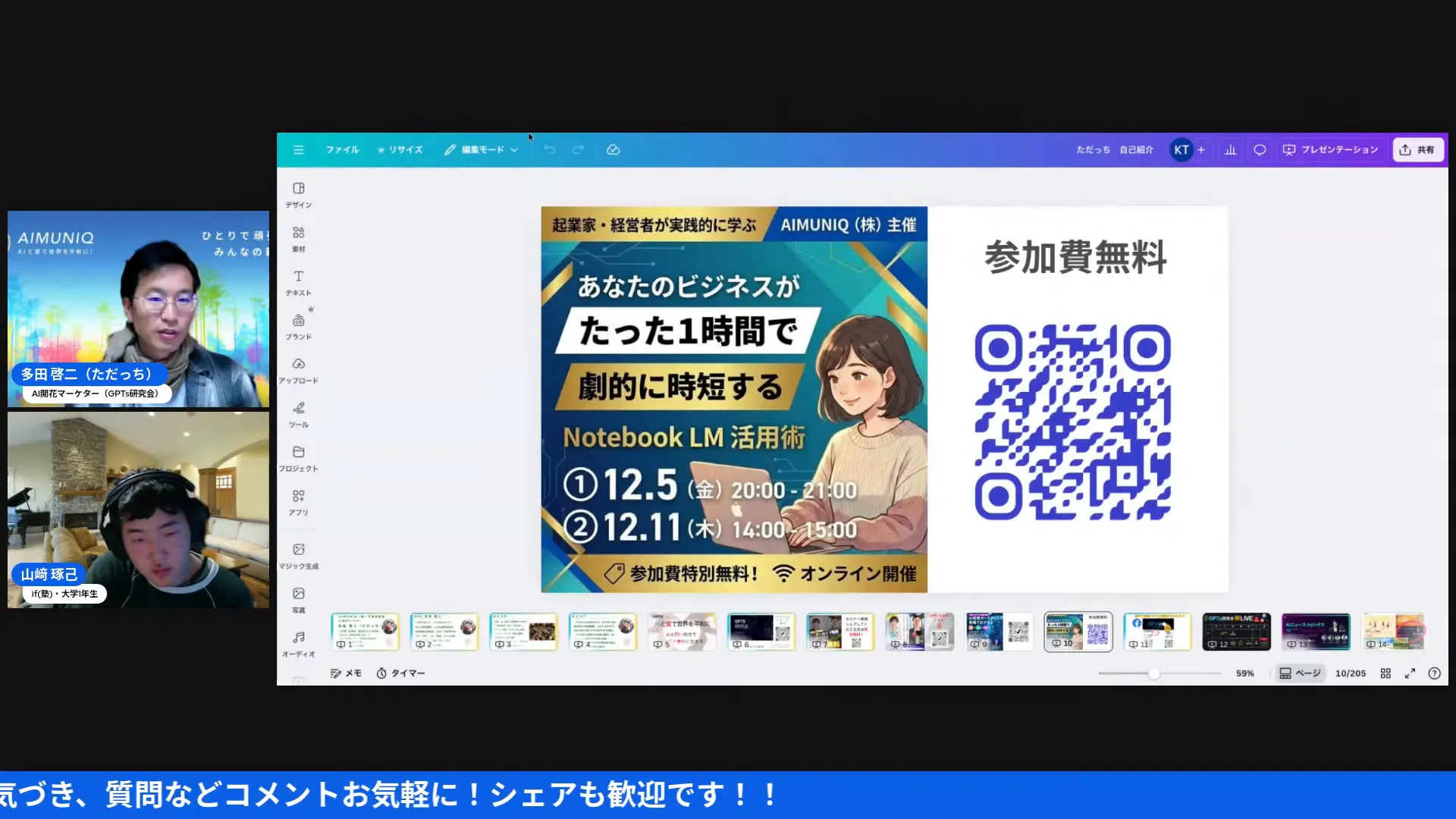Open the オーディオ panel

298,642
